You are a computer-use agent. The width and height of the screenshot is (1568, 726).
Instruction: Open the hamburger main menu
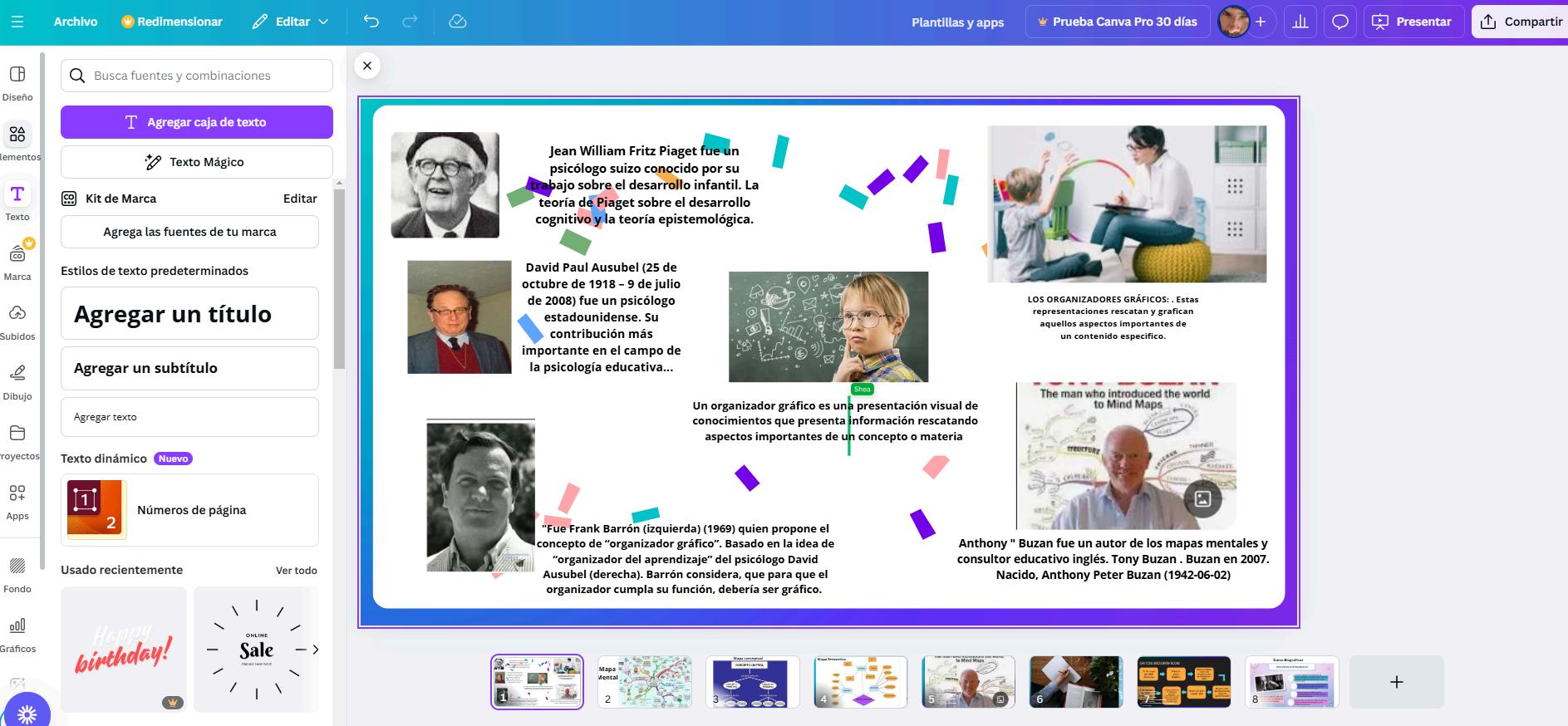point(17,22)
